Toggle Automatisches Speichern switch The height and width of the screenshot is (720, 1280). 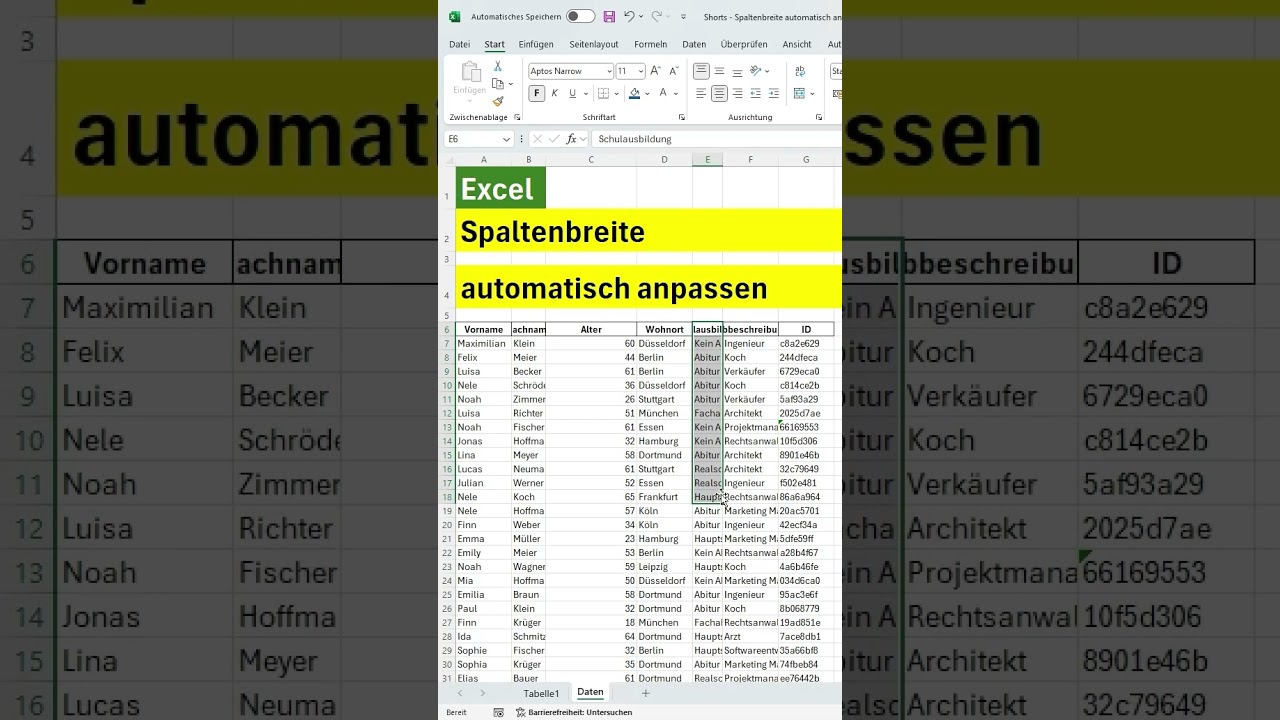click(580, 16)
